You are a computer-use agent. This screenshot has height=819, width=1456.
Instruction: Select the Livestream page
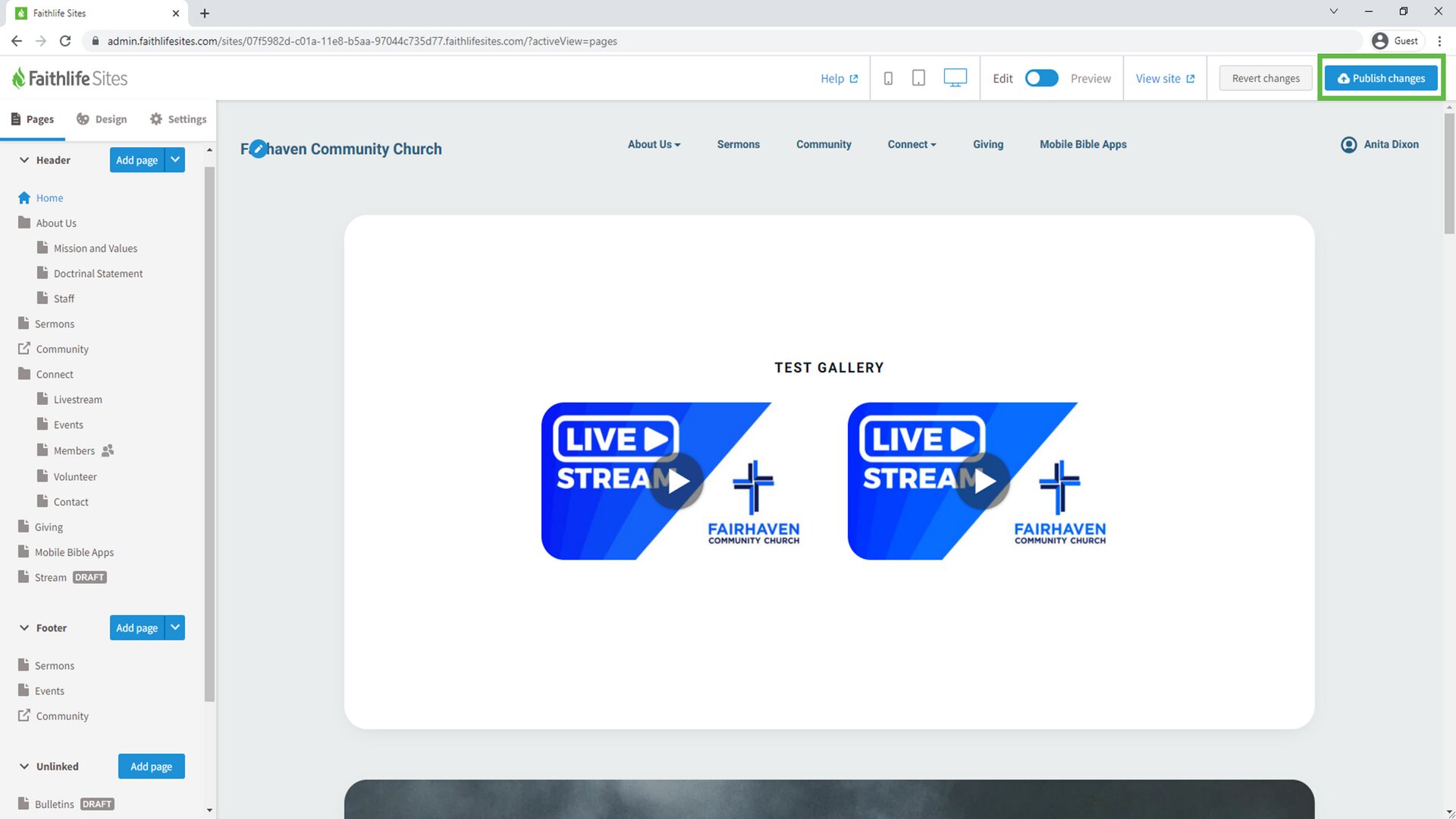(x=77, y=399)
